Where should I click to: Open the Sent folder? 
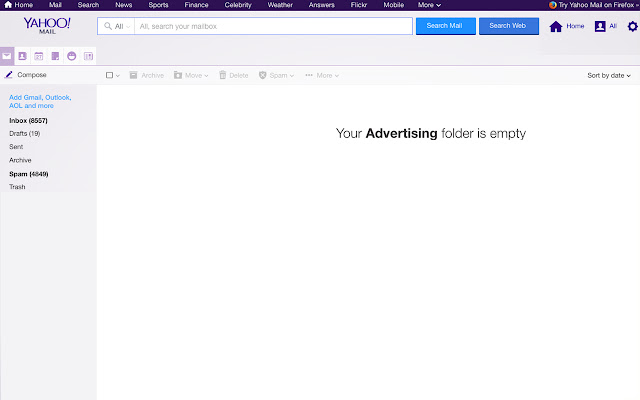[x=16, y=147]
